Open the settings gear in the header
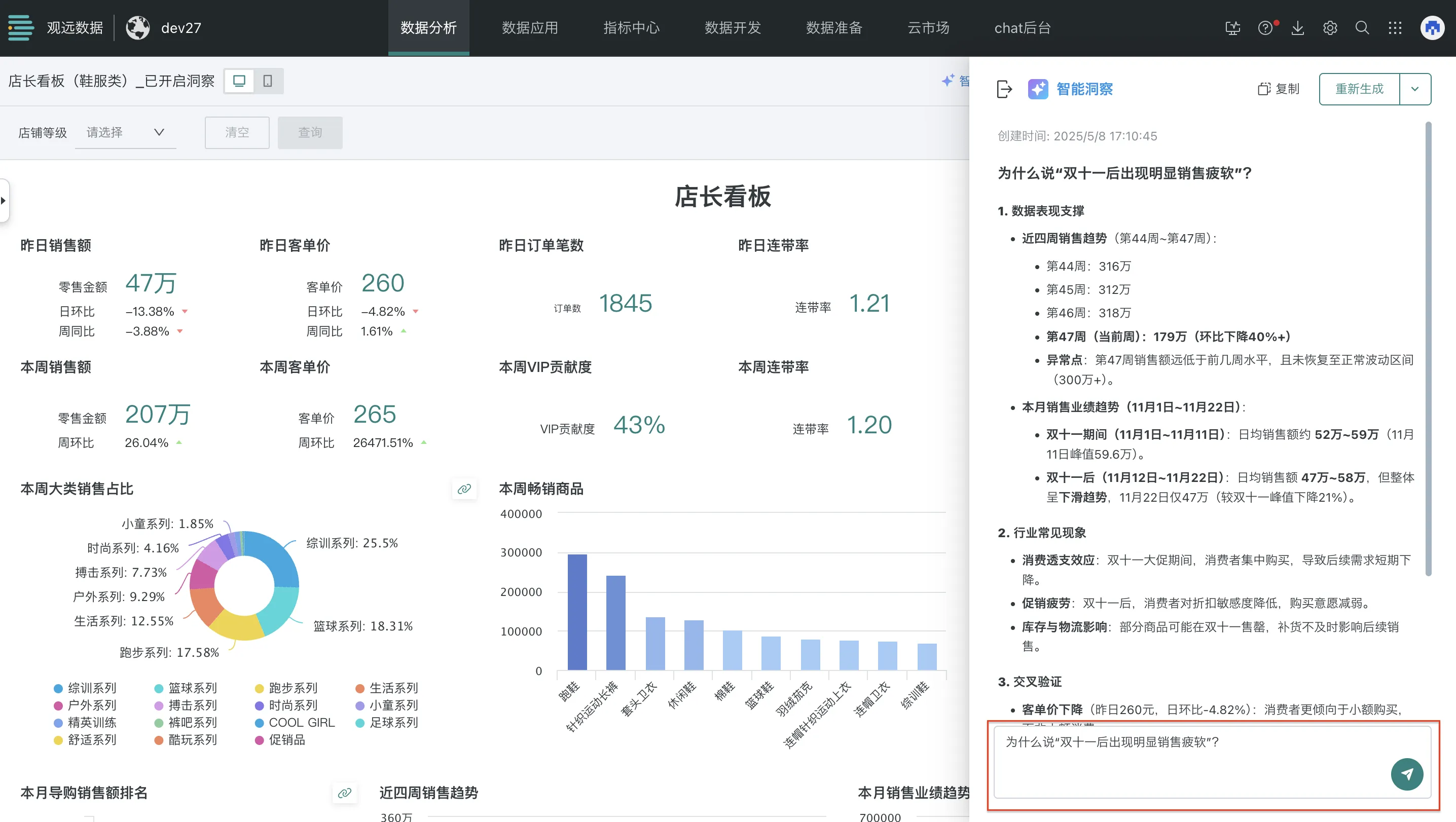The height and width of the screenshot is (822, 1456). [x=1330, y=28]
